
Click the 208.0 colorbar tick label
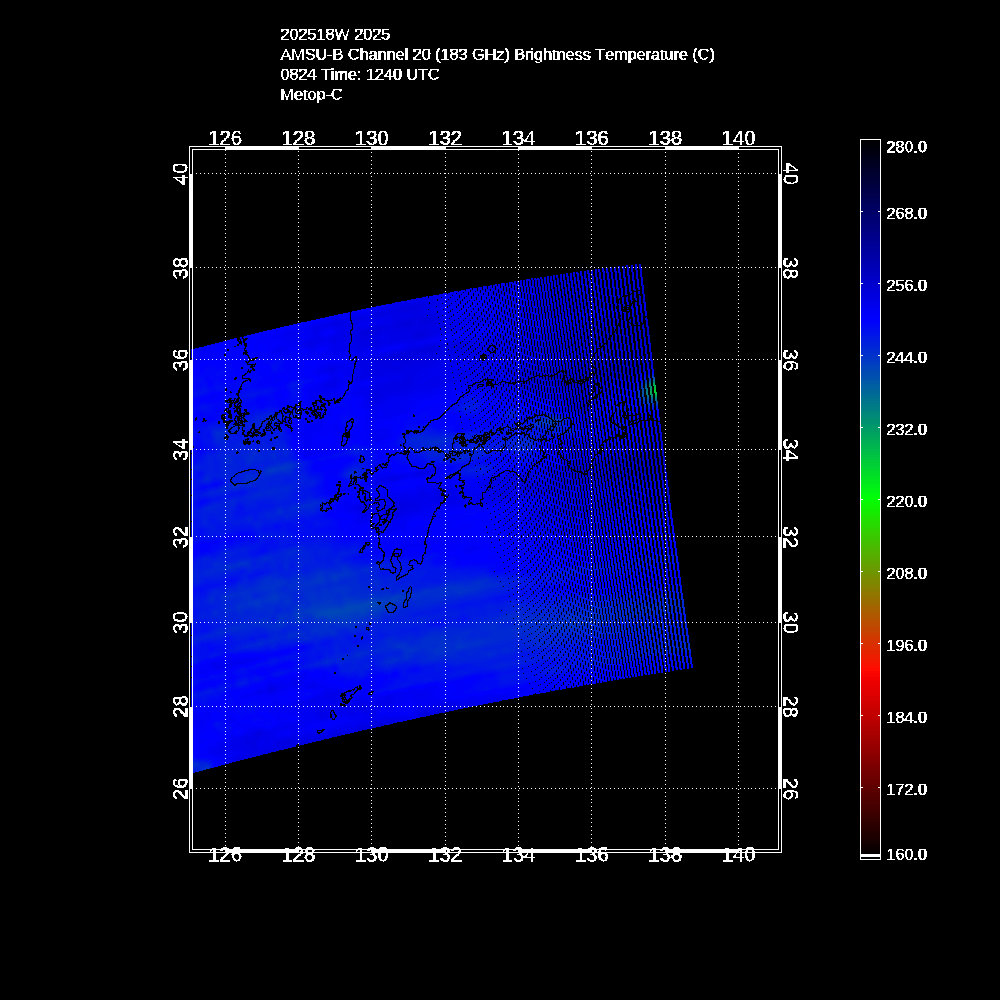(x=907, y=573)
